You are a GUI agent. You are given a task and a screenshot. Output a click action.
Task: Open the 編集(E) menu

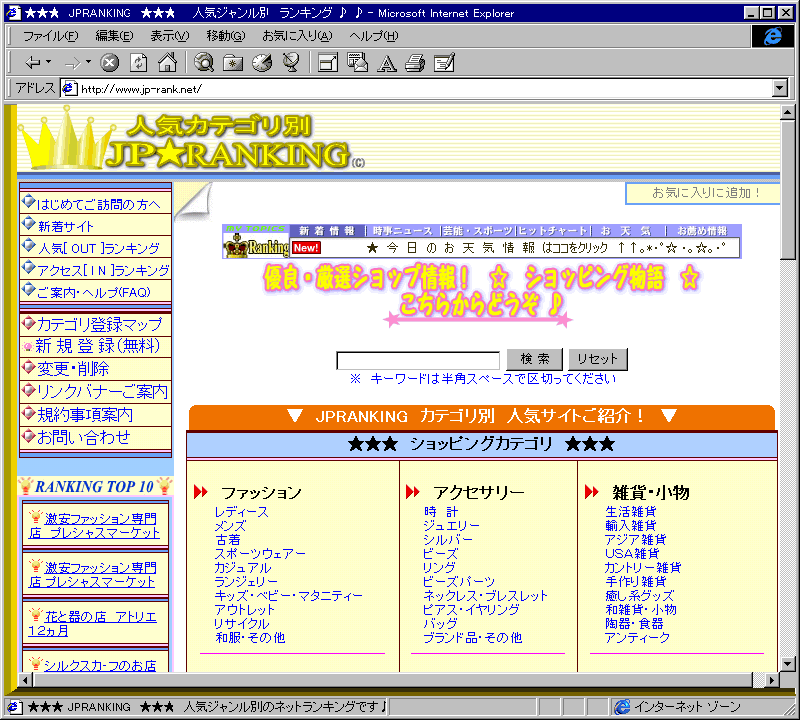click(x=114, y=36)
